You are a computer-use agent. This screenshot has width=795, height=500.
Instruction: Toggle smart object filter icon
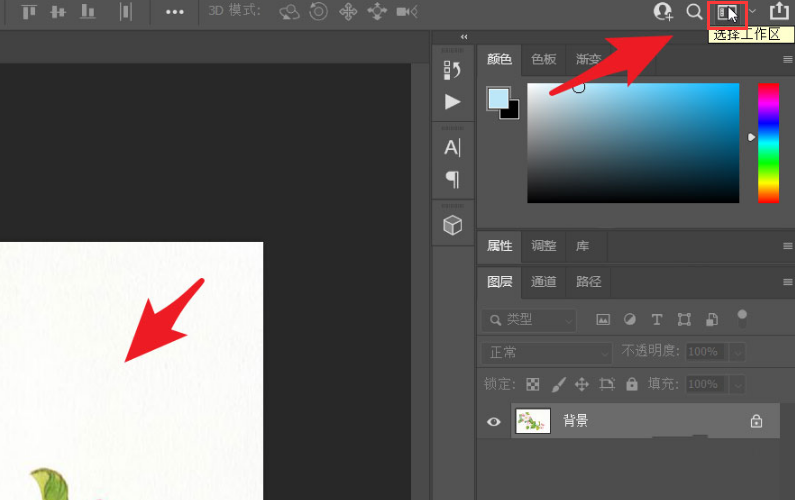point(712,319)
